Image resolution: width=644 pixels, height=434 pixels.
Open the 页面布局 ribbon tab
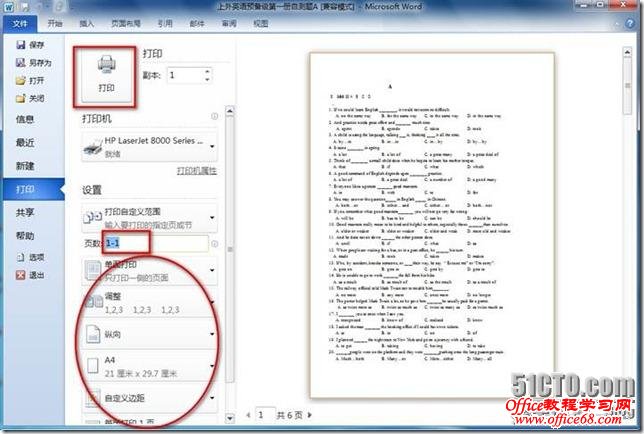click(x=126, y=23)
